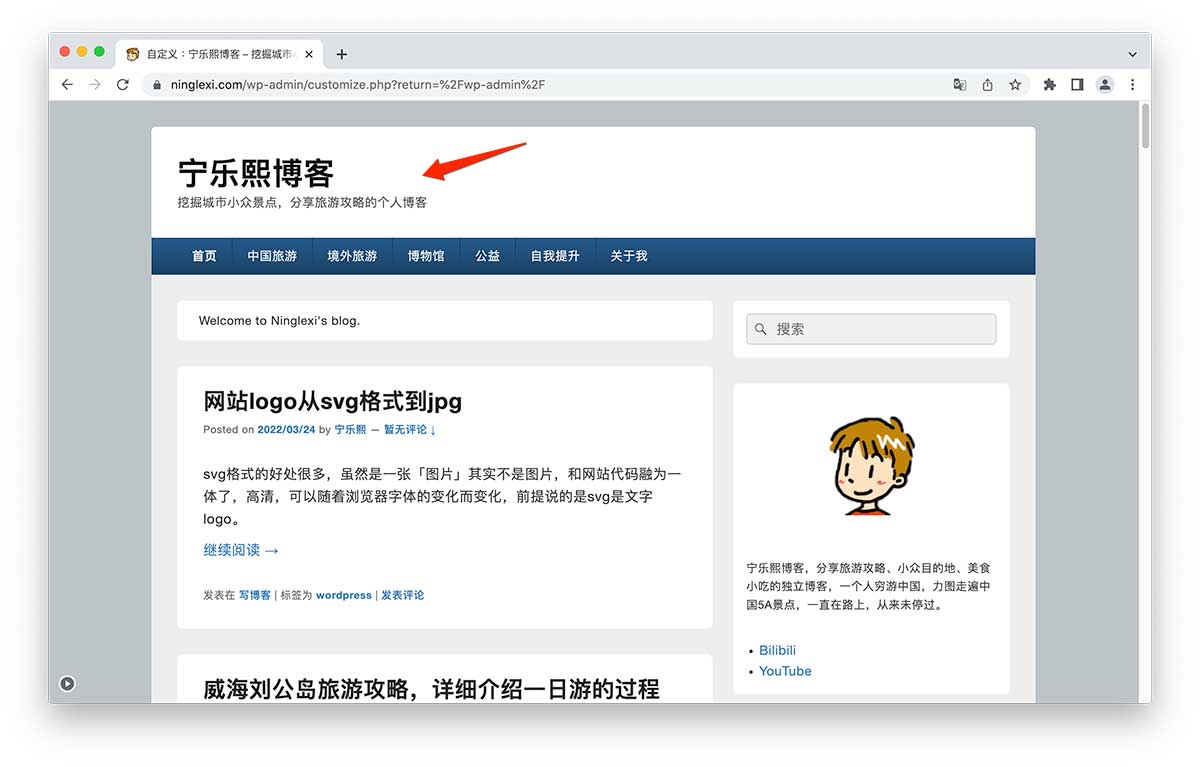Screen dimensions: 1200x767
Task: Click the Google Translate icon in address bar
Action: coord(960,85)
